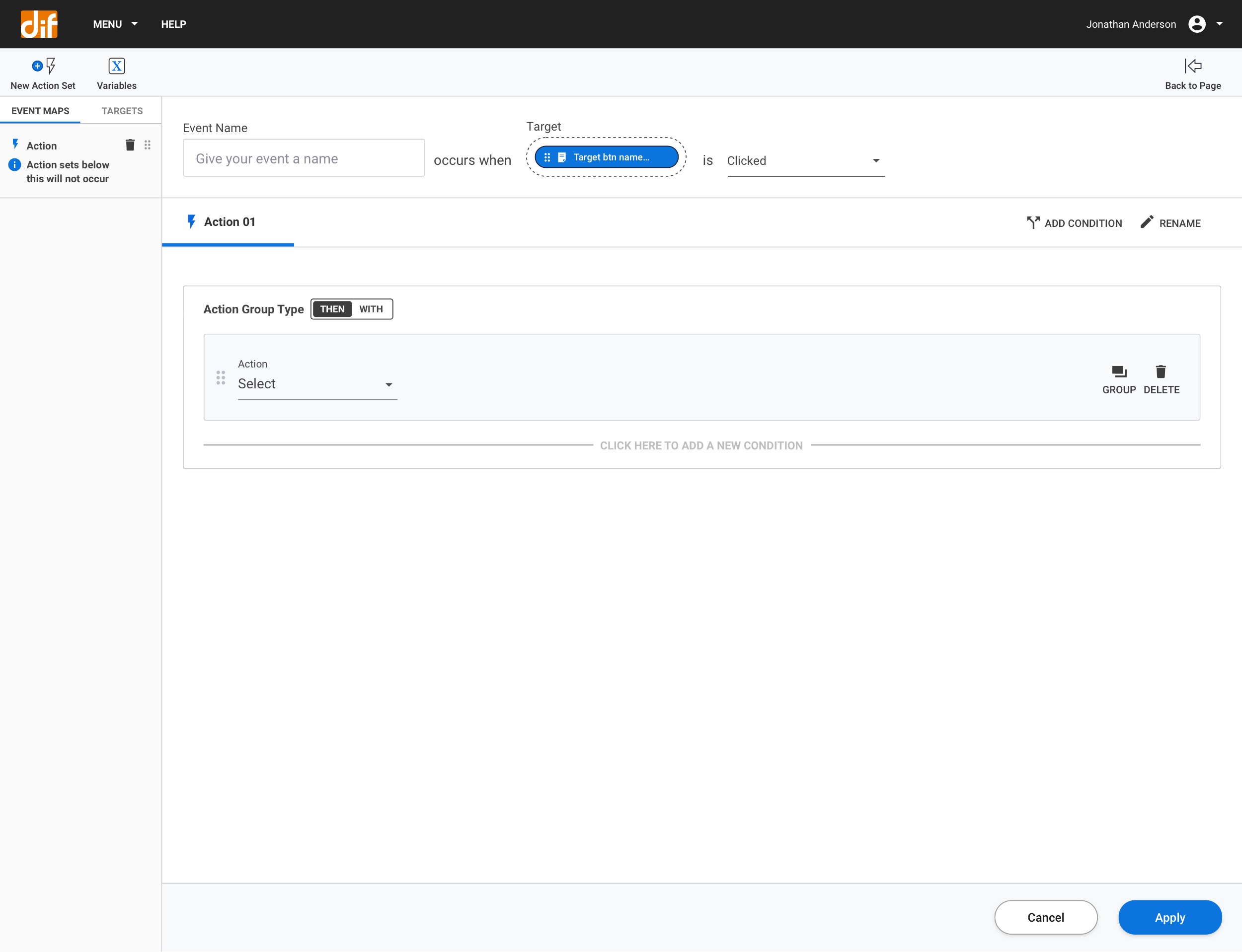Select the Action item in sidebar

(x=41, y=146)
